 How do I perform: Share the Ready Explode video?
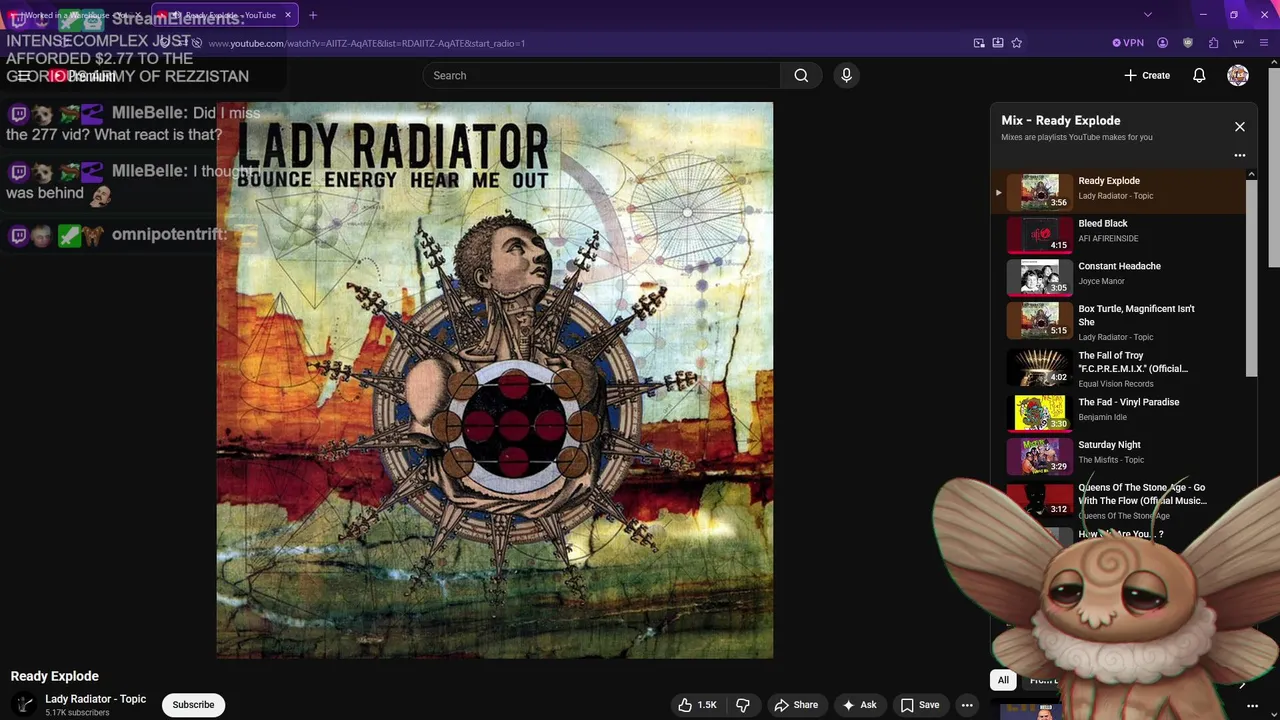click(796, 705)
